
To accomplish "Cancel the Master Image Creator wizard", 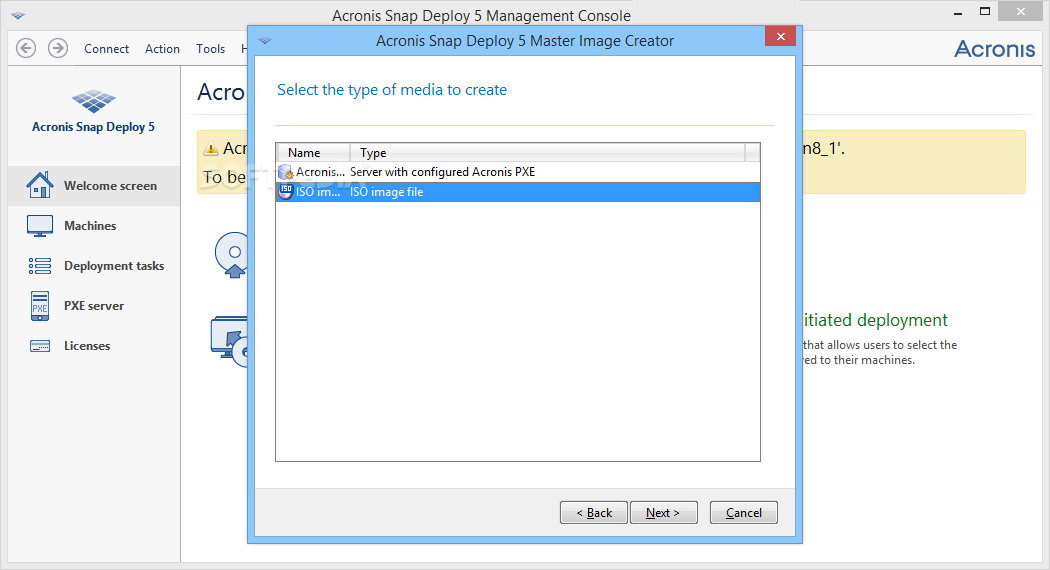I will pyautogui.click(x=744, y=512).
